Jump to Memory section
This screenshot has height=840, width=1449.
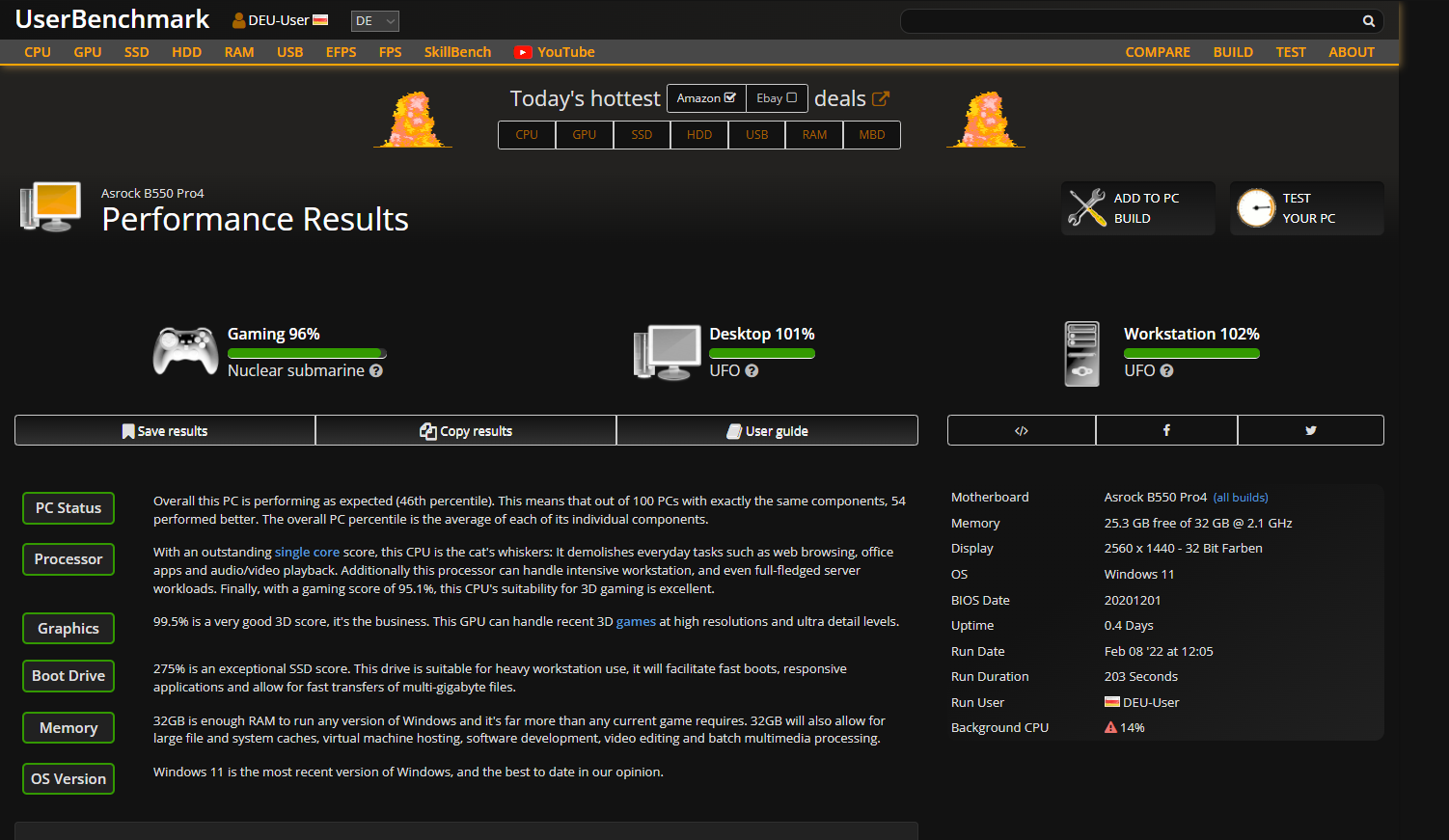tap(68, 728)
